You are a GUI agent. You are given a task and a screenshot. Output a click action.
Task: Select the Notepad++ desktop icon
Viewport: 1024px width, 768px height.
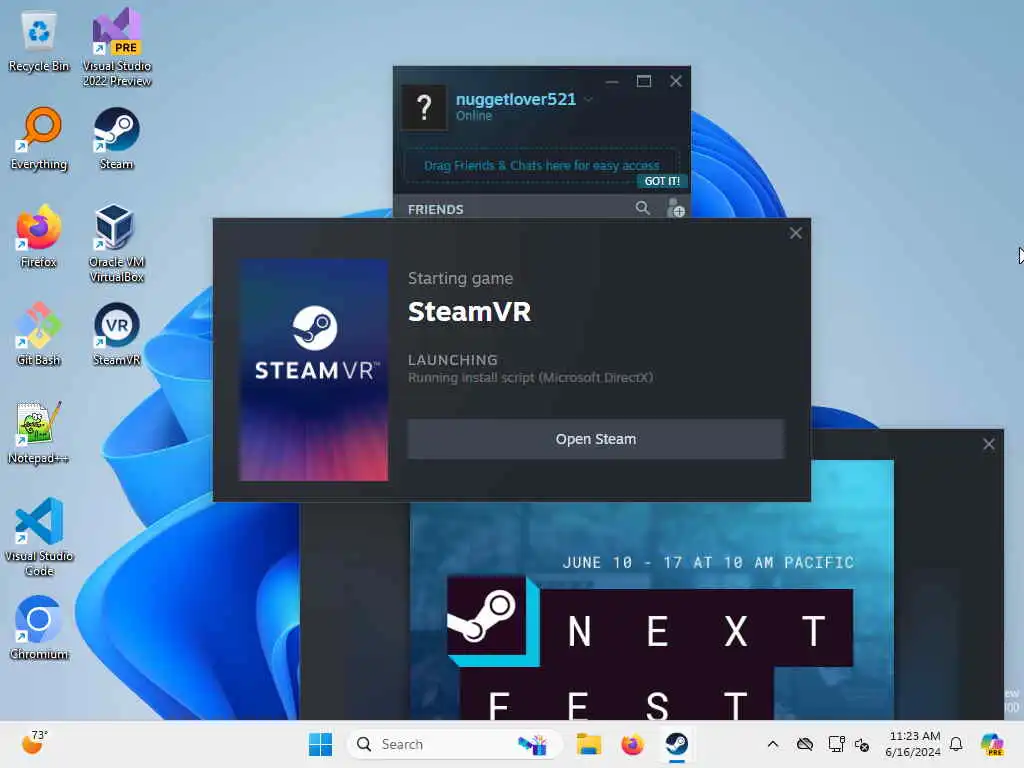tap(39, 432)
